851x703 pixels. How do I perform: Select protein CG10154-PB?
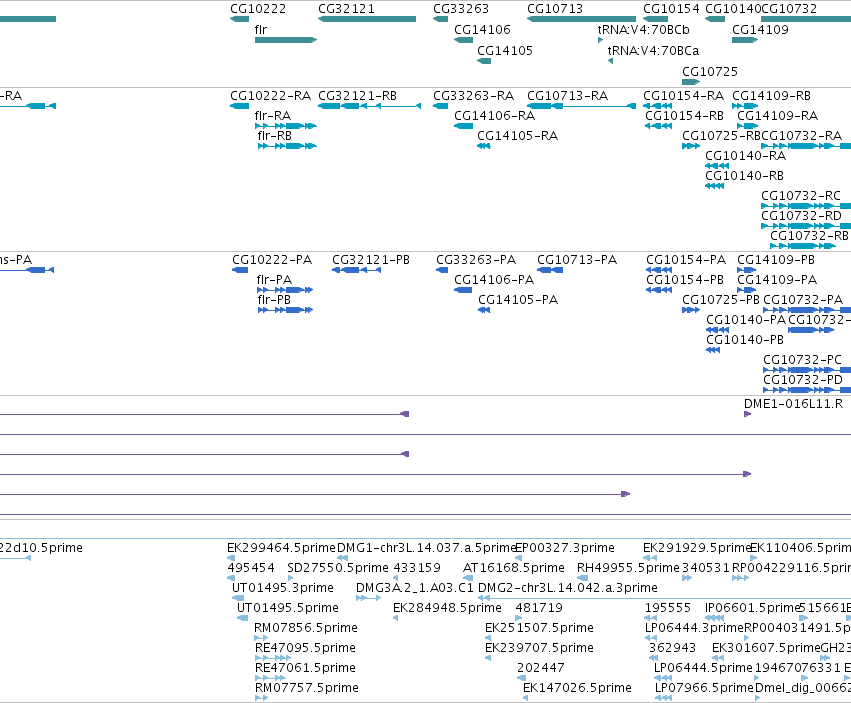coord(659,290)
